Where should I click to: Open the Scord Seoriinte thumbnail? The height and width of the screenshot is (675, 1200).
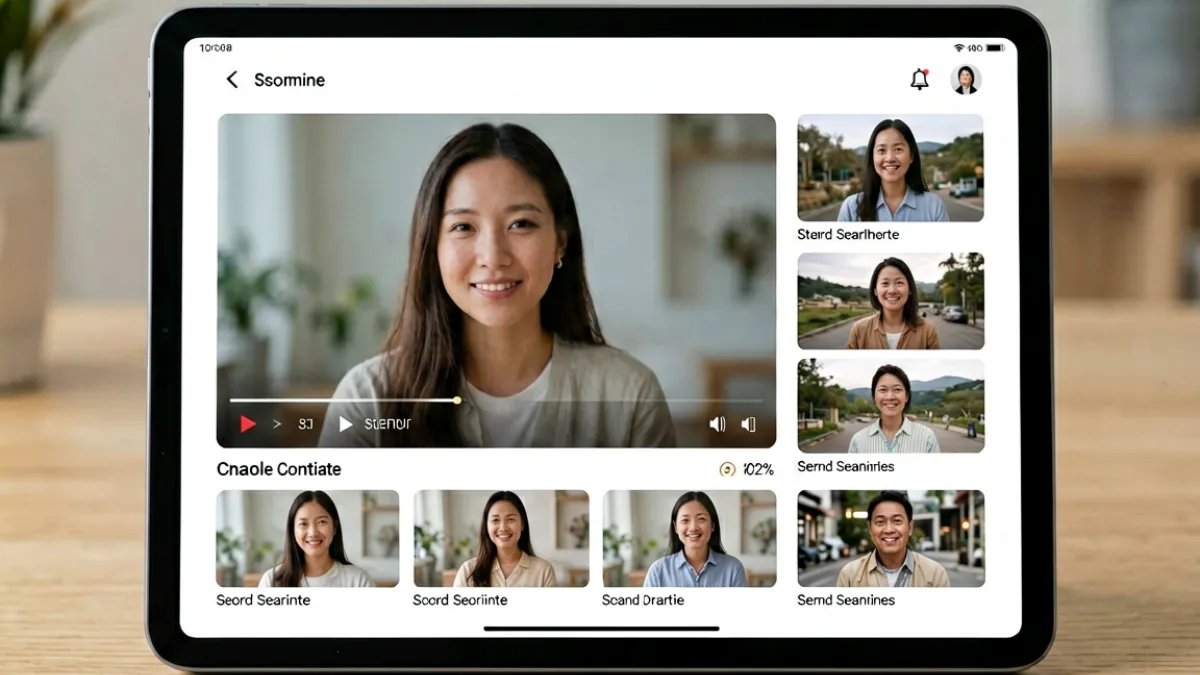(501, 538)
